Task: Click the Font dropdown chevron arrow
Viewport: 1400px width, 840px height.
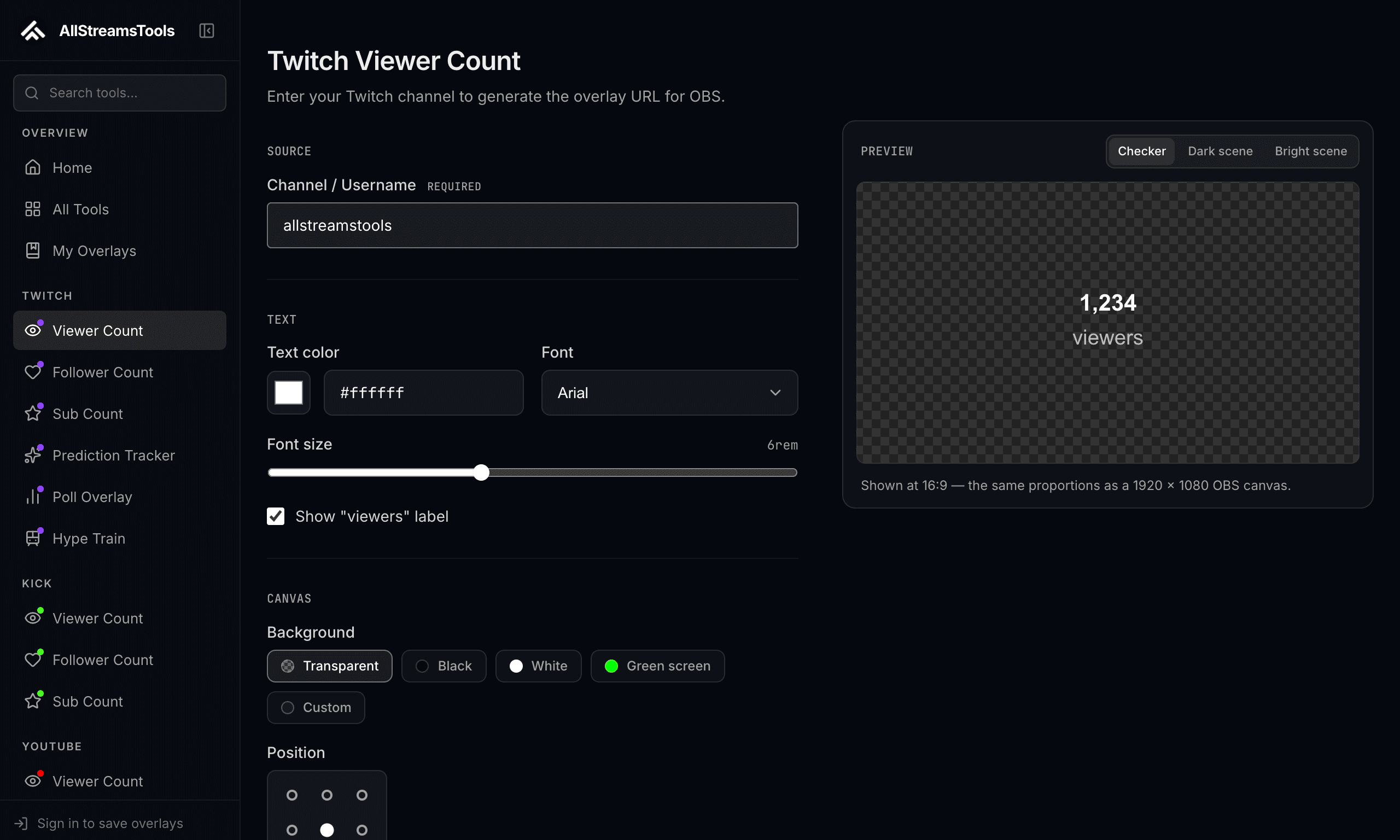Action: coord(775,393)
